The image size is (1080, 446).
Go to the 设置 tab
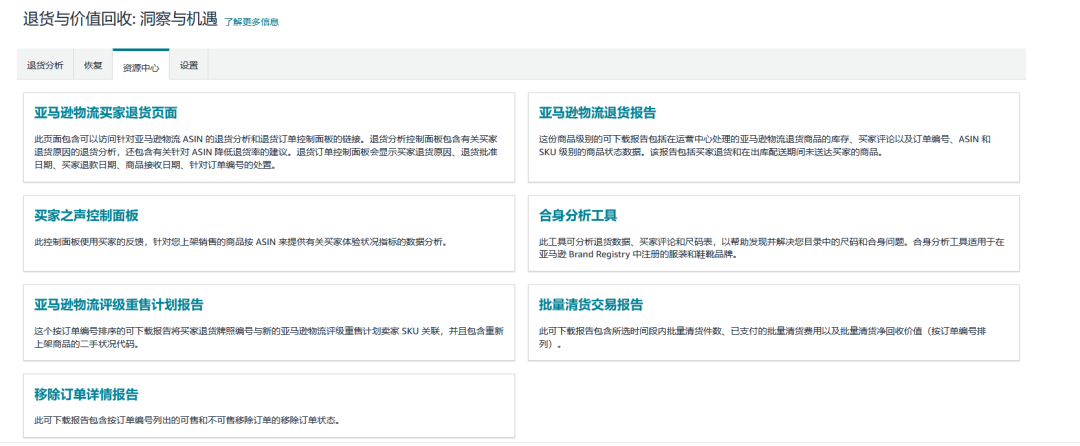pyautogui.click(x=189, y=65)
